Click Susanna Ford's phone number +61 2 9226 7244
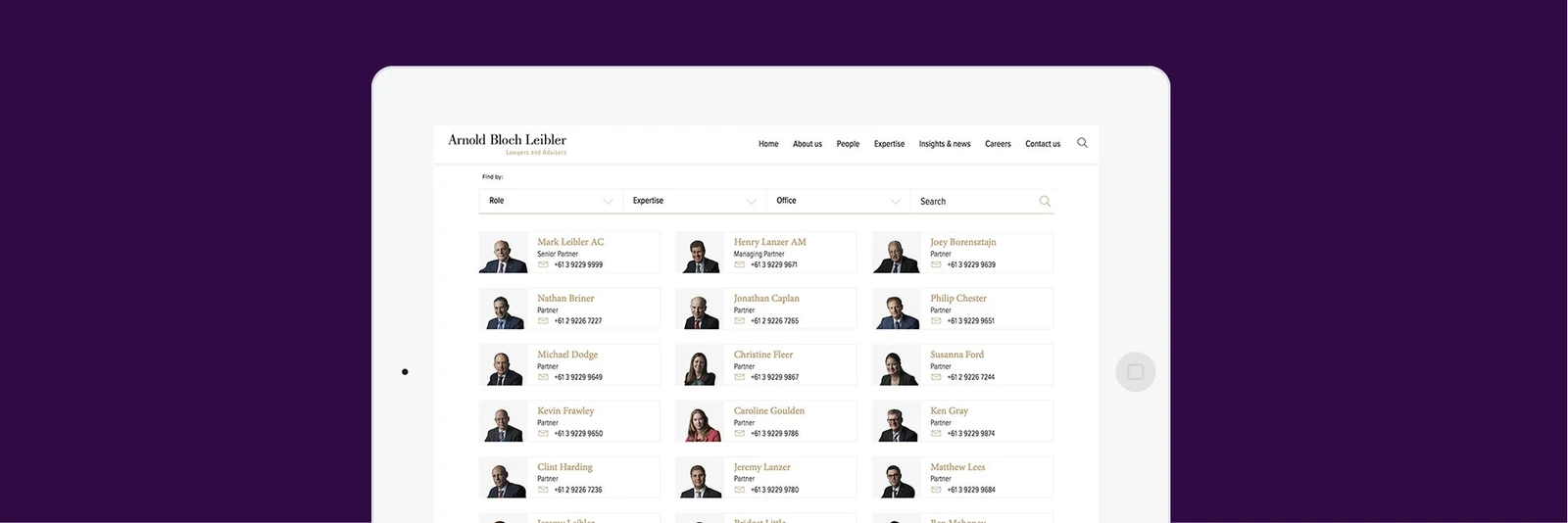Image resolution: width=1568 pixels, height=523 pixels. click(971, 377)
